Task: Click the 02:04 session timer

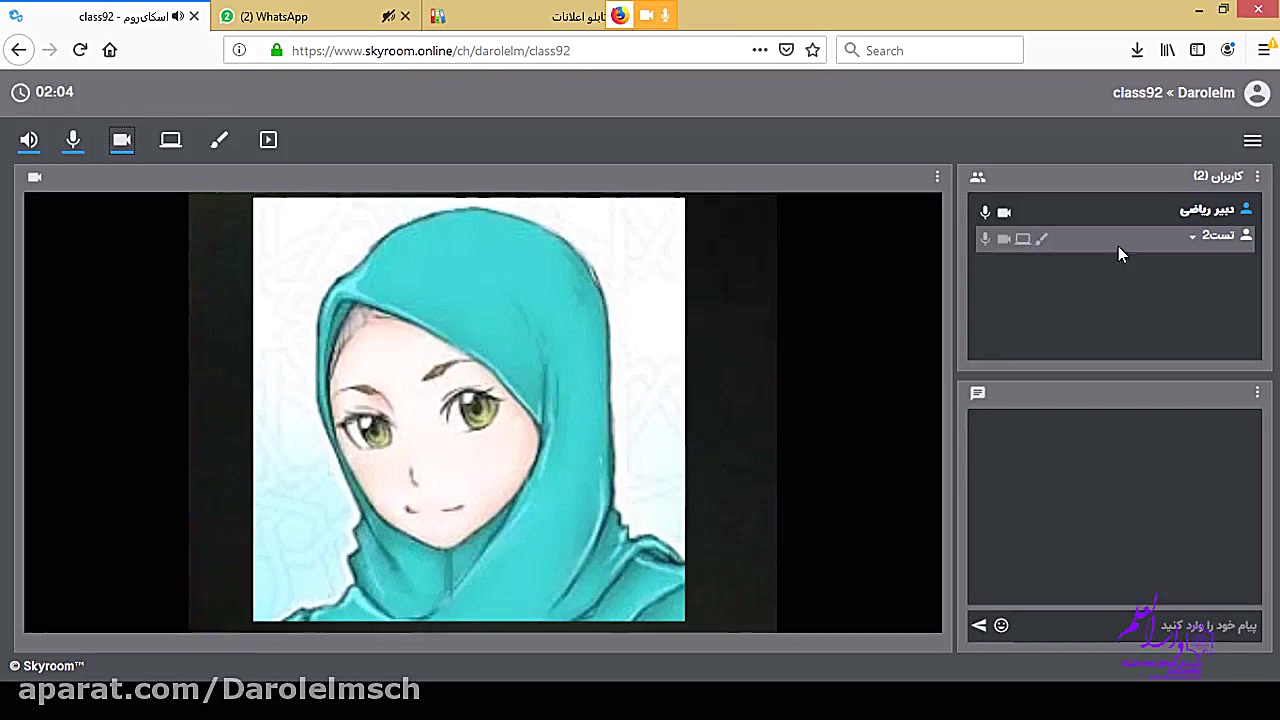Action: click(55, 92)
